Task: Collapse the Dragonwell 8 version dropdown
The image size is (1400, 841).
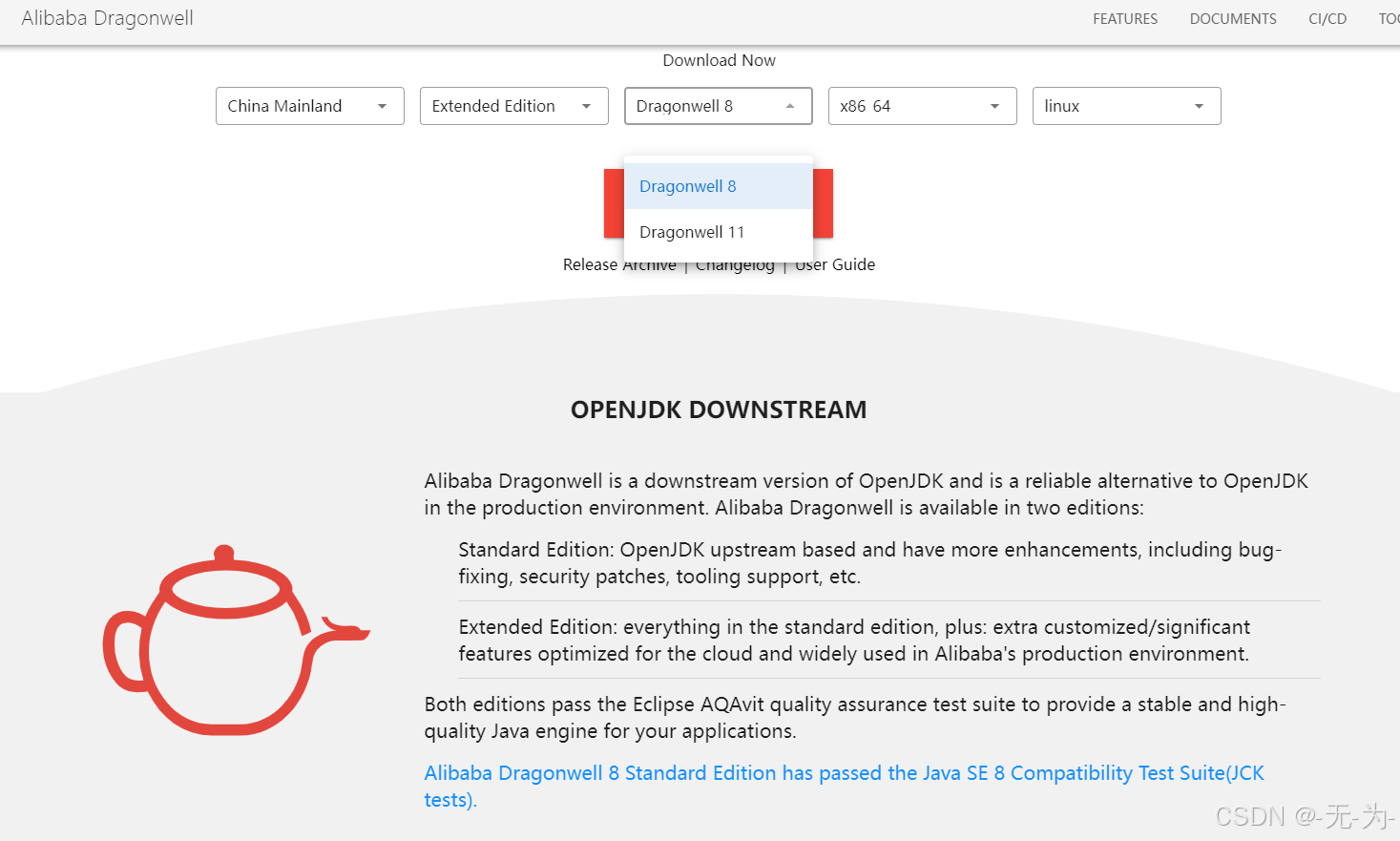Action: pos(718,106)
